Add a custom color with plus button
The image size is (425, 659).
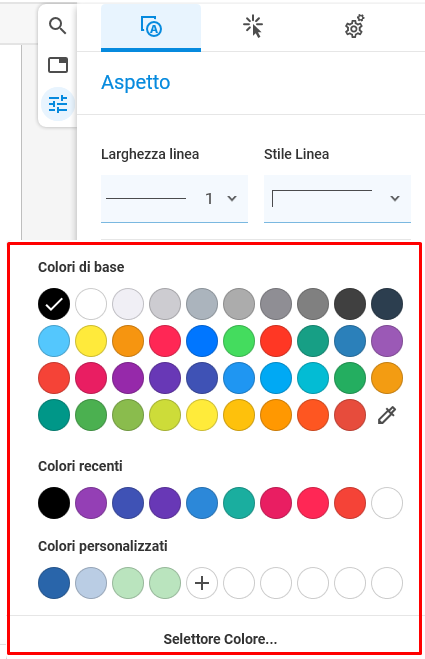tap(202, 583)
